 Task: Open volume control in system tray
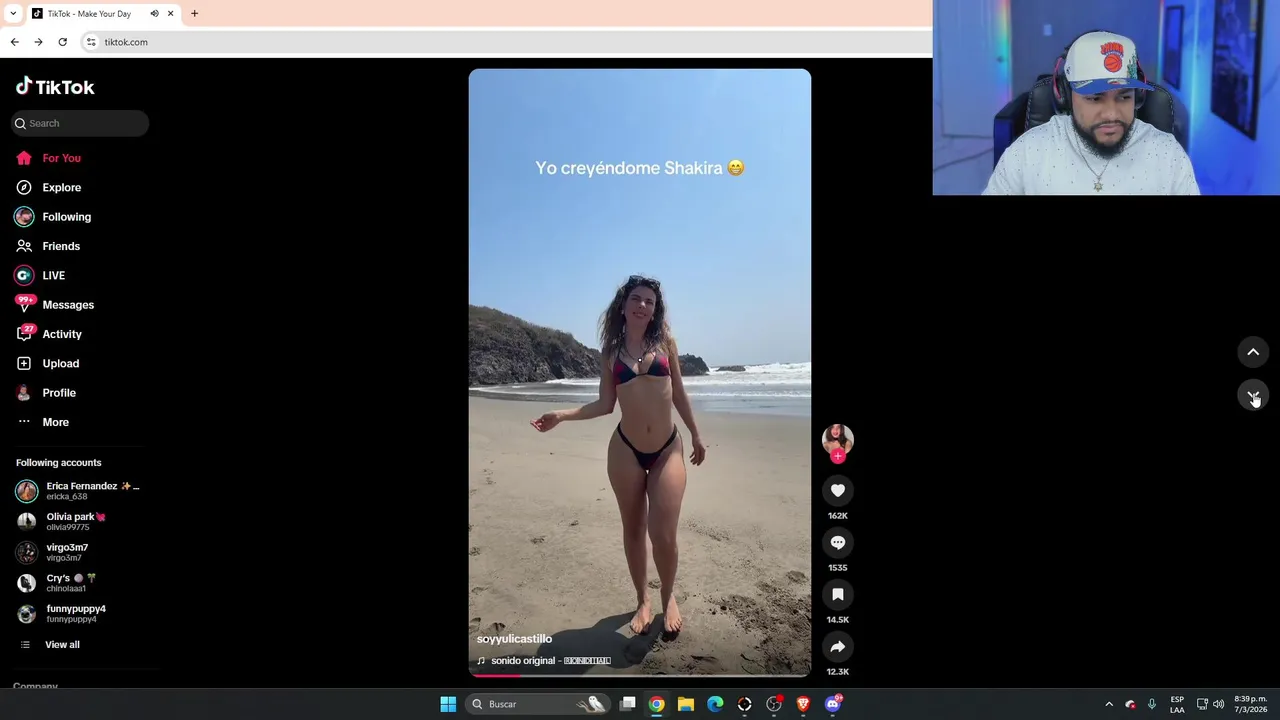tap(1218, 704)
